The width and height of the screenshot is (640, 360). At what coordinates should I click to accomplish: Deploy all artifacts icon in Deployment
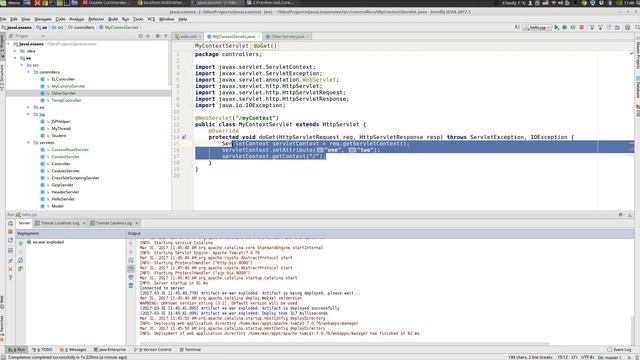20,243
